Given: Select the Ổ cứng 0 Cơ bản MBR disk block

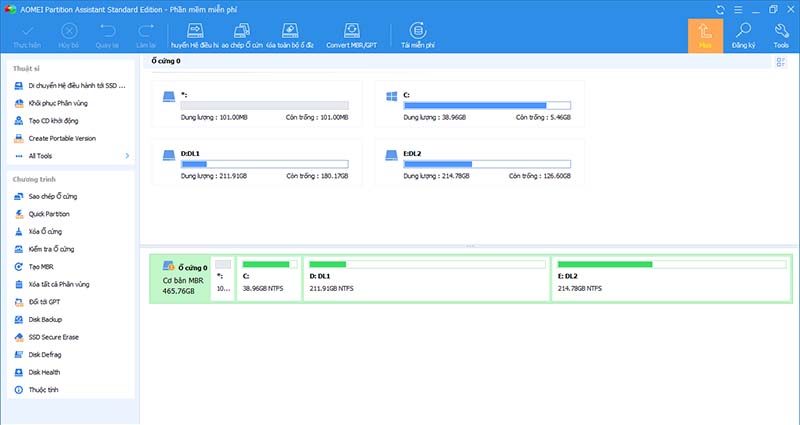Looking at the screenshot, I should point(180,279).
